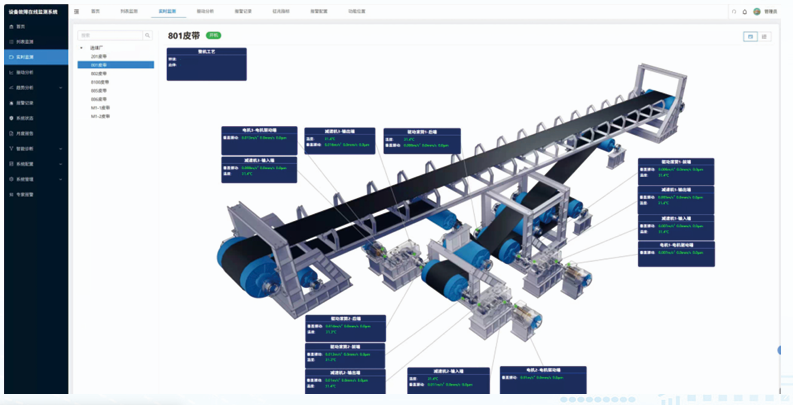
Task: Select 8100皮带 in the tree
Action: [100, 82]
